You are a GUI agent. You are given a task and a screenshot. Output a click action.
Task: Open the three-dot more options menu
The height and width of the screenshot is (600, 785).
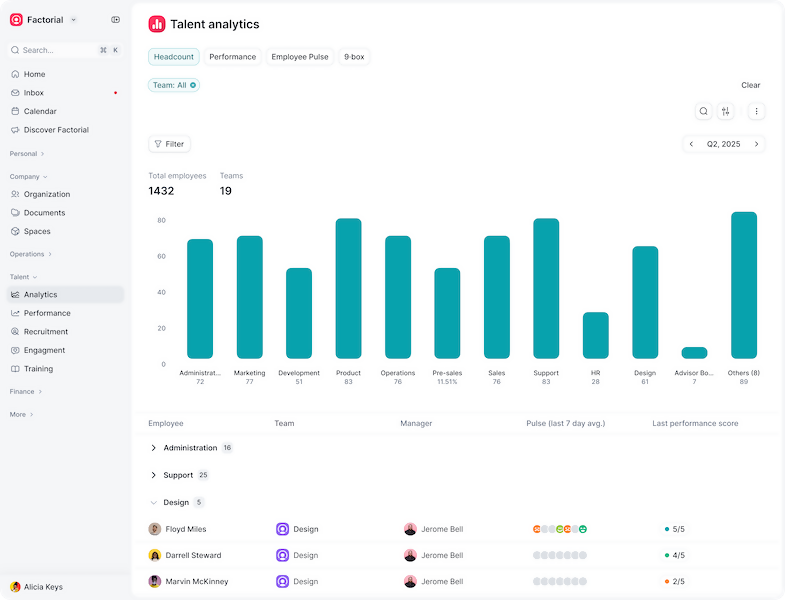(756, 112)
